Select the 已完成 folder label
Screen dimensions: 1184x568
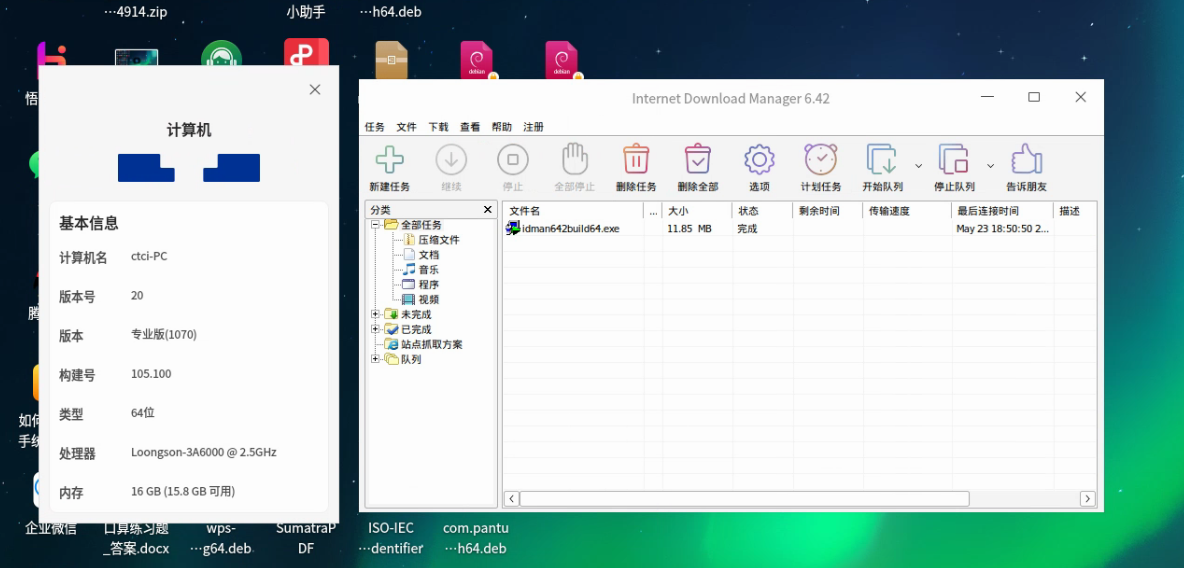(x=416, y=329)
